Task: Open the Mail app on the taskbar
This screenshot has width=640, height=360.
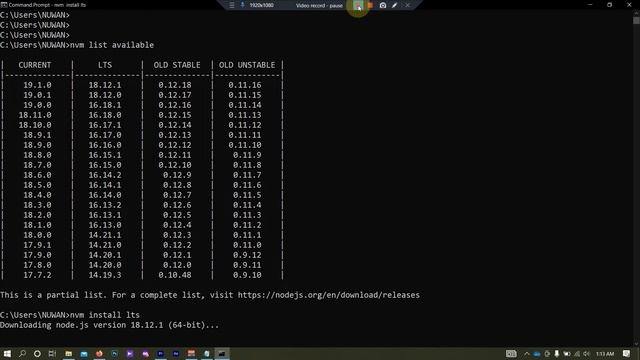Action: [x=84, y=353]
